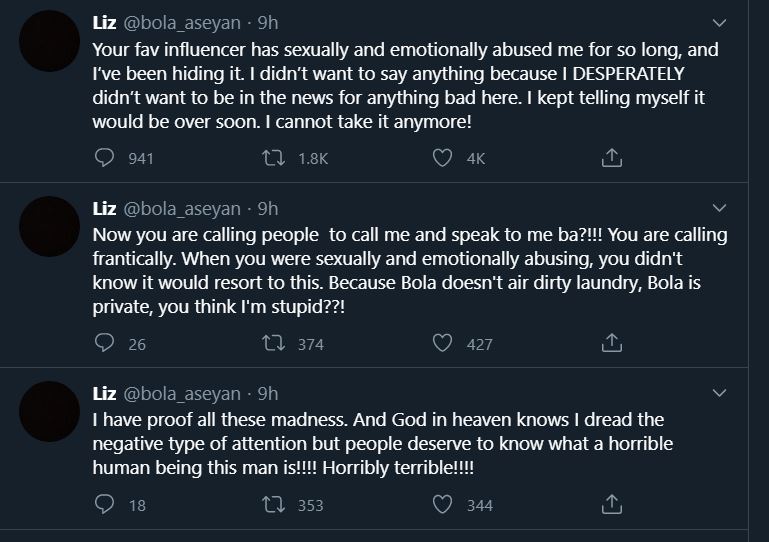This screenshot has height=542, width=769.
Task: Expand the second tweet's chevron menu
Action: pyautogui.click(x=719, y=208)
